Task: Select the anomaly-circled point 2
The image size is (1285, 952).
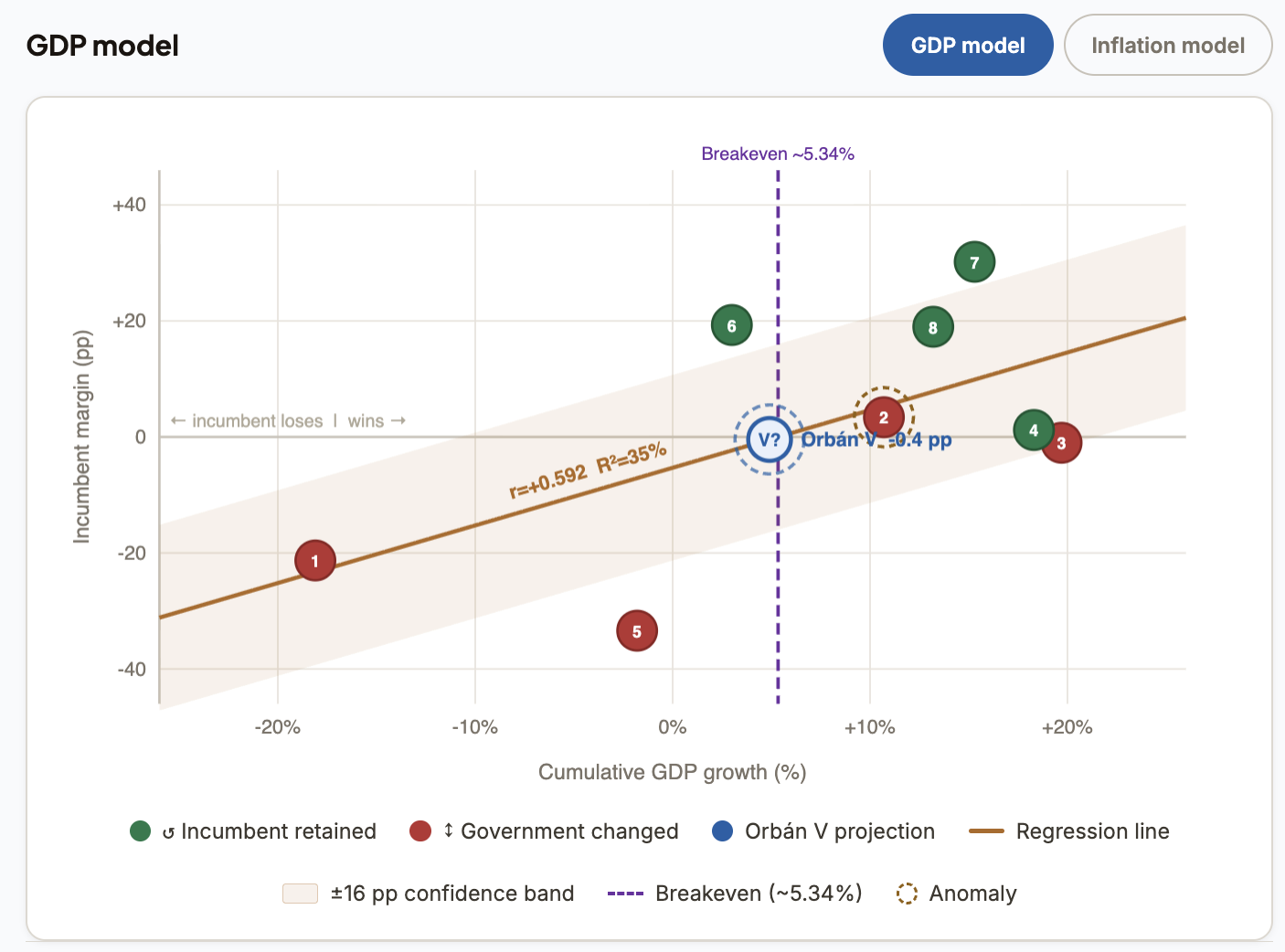Action: 883,417
